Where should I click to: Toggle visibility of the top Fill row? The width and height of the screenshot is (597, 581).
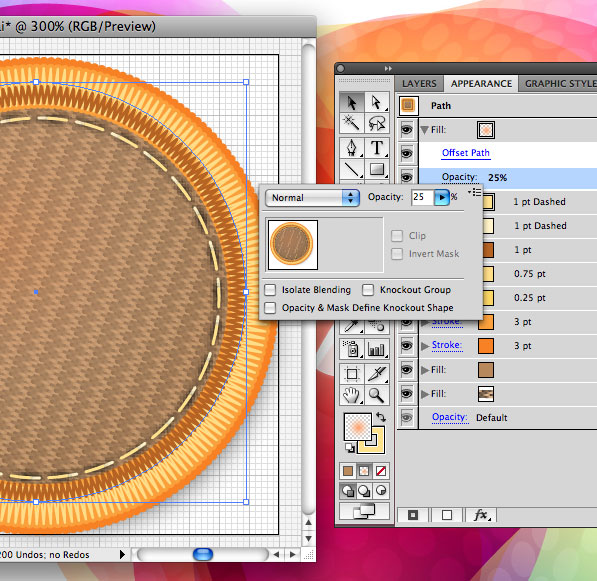point(407,129)
